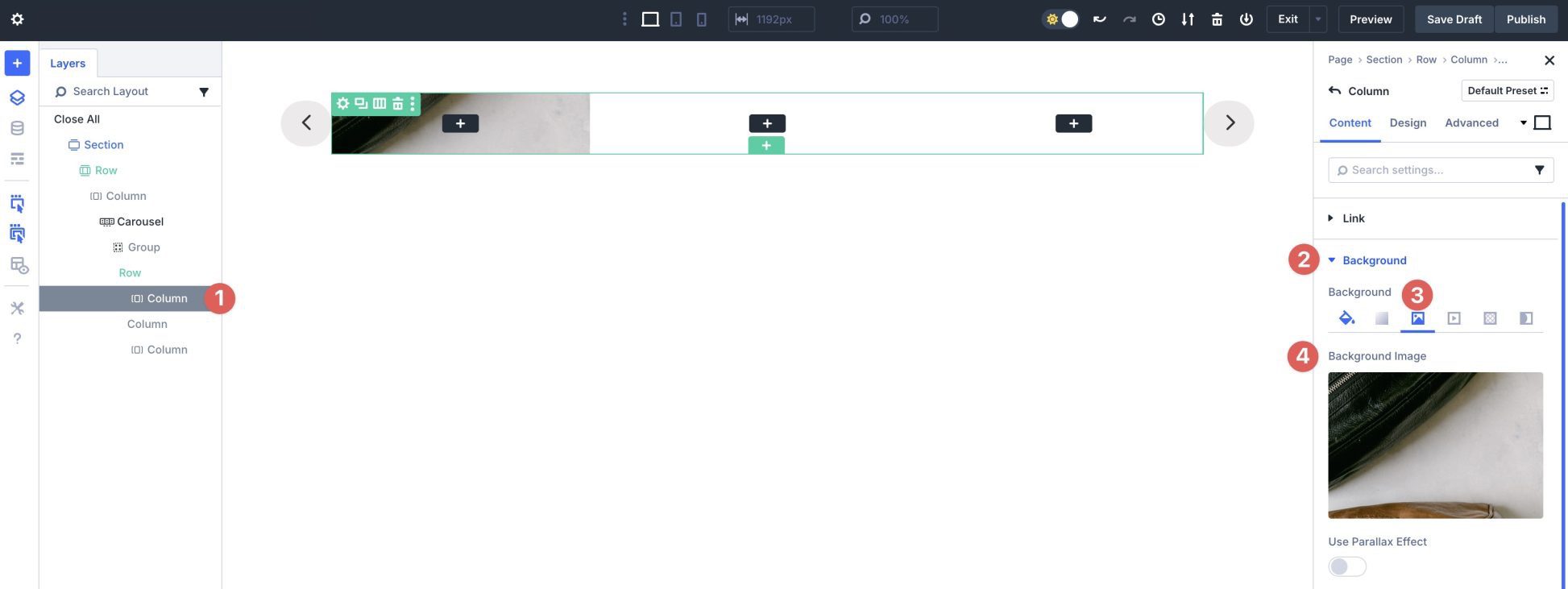Open the Default Preset dropdown
Image resolution: width=1568 pixels, height=589 pixels.
coord(1507,91)
